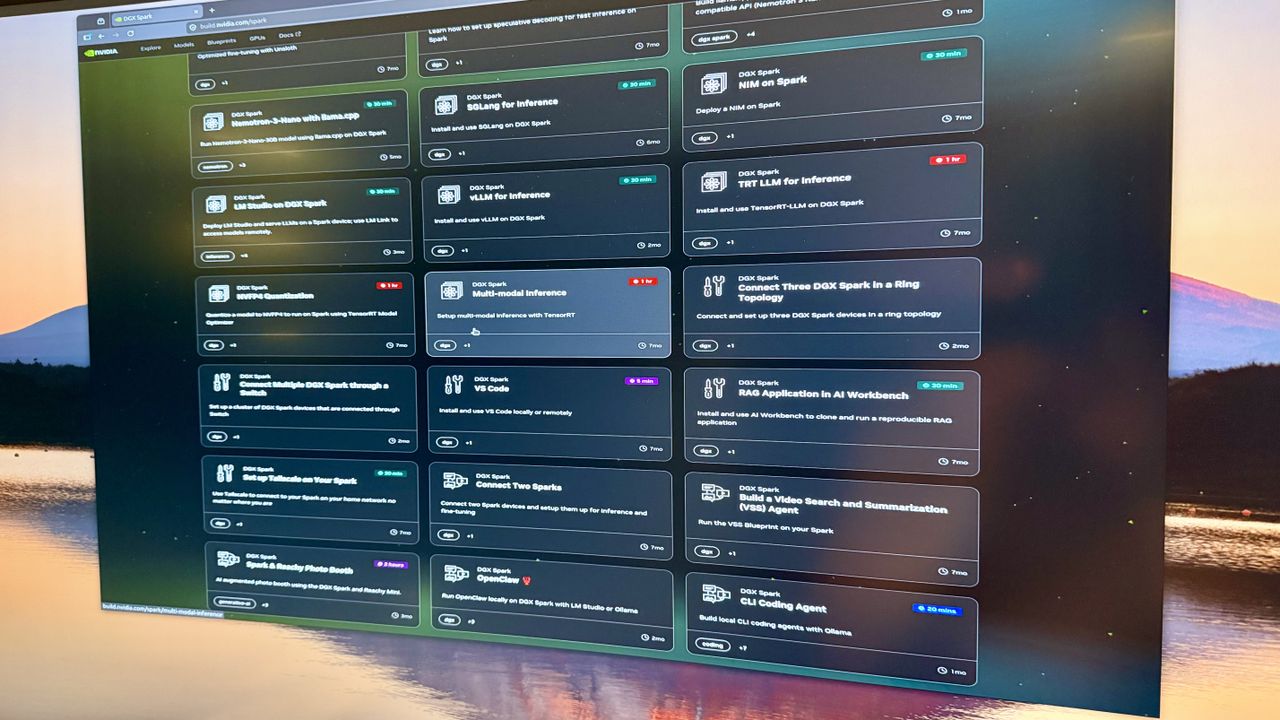Click the VS Code wrench tools icon
The height and width of the screenshot is (720, 1280).
pyautogui.click(x=454, y=384)
